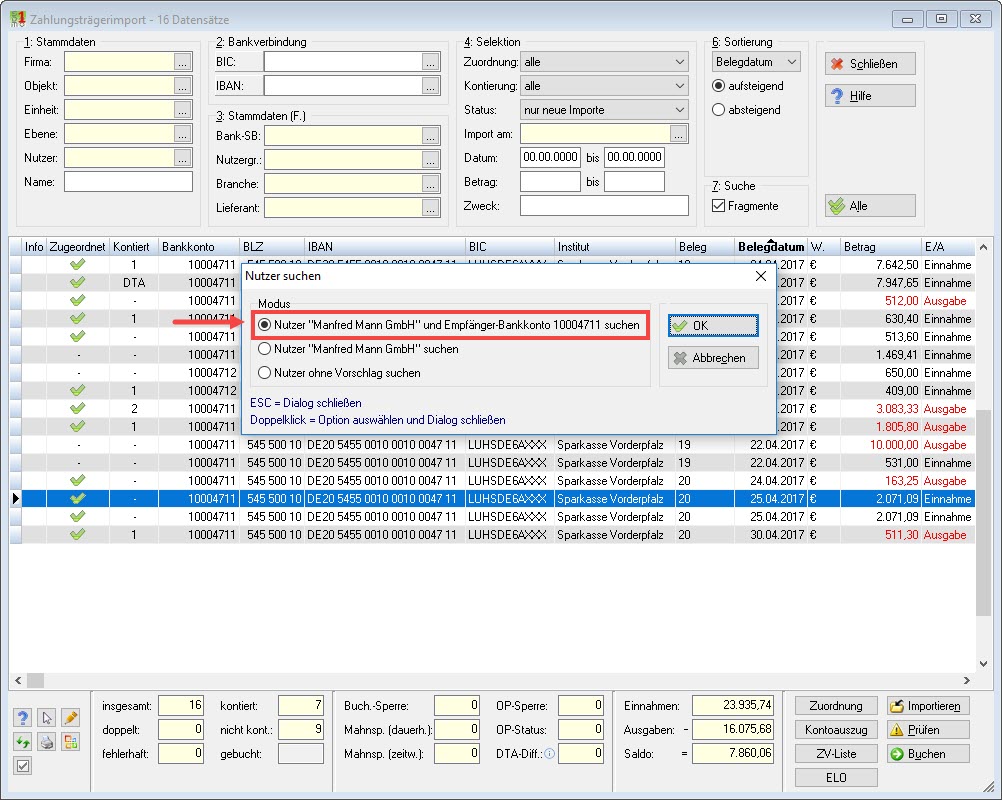Image resolution: width=1002 pixels, height=800 pixels.
Task: Select the mouse pointer tool icon
Action: [x=47, y=718]
